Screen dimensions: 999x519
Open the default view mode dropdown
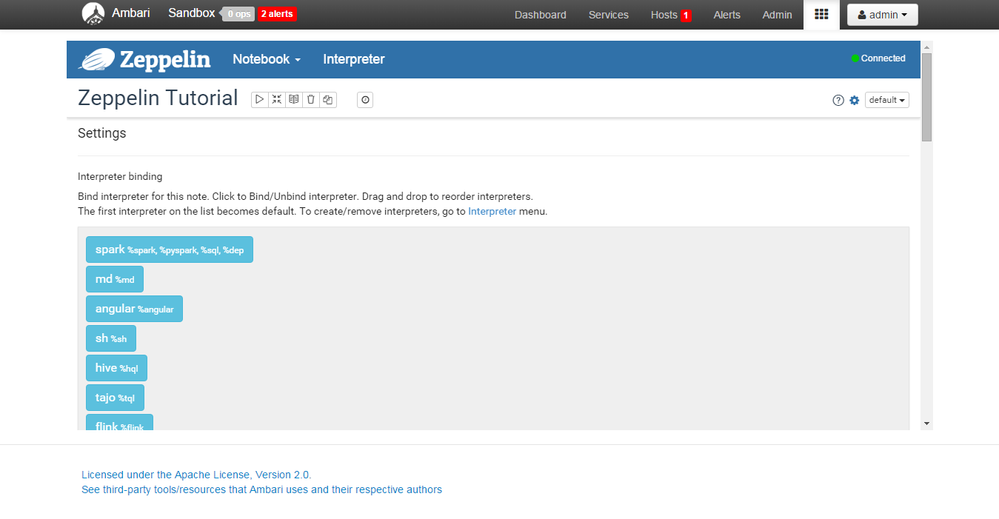click(x=886, y=100)
